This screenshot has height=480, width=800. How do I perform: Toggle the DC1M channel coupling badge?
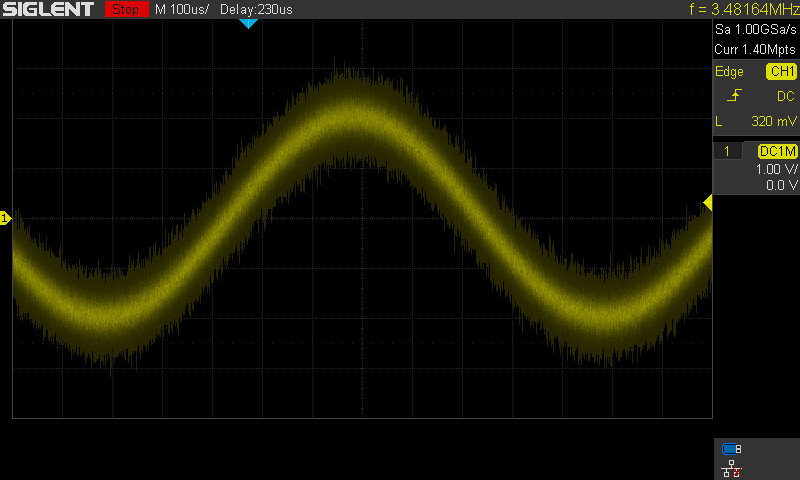(777, 151)
